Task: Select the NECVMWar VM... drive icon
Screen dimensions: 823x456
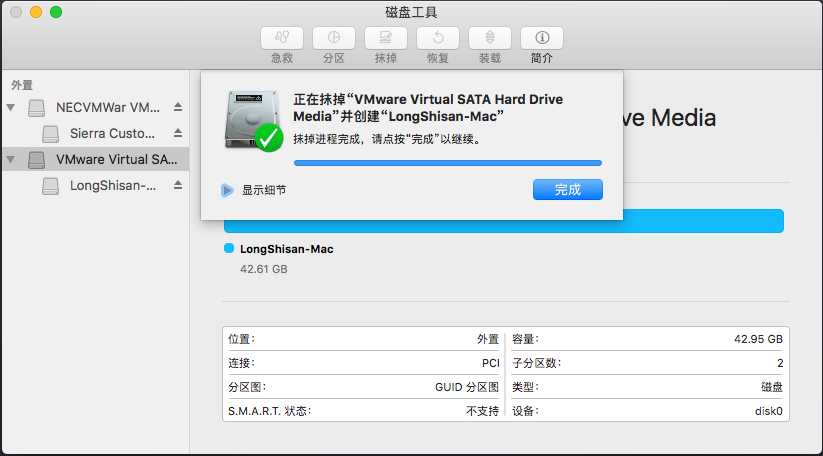Action: point(36,108)
